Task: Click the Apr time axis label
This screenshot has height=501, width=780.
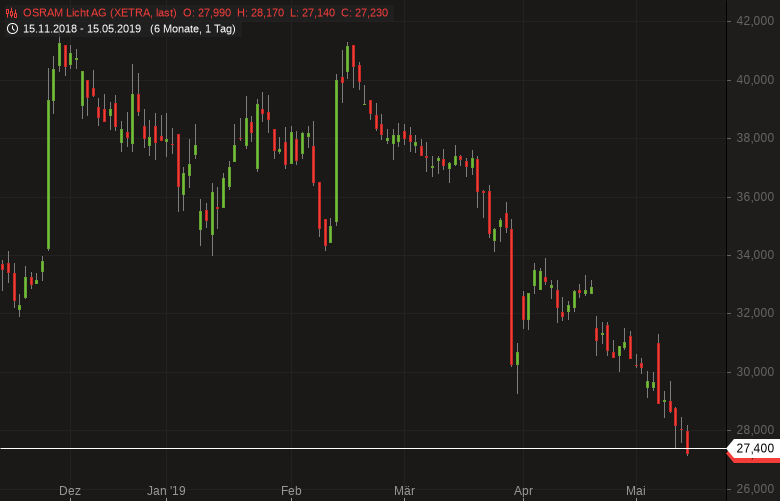Action: (523, 491)
